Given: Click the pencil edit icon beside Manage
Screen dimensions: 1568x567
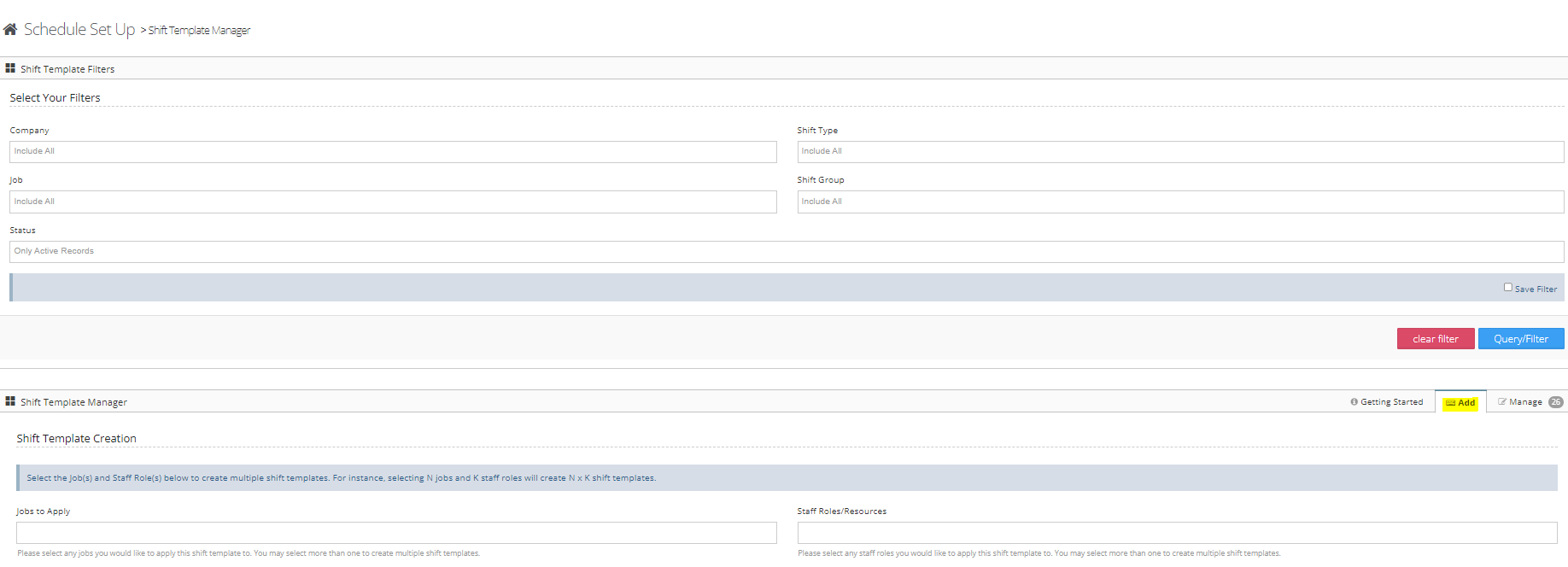Looking at the screenshot, I should coord(1501,402).
